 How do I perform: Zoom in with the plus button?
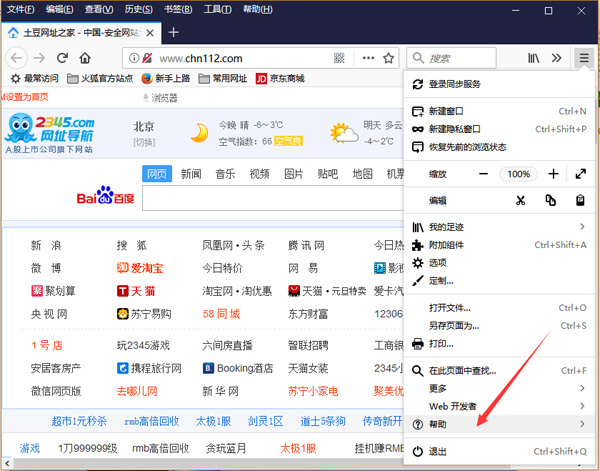click(553, 174)
